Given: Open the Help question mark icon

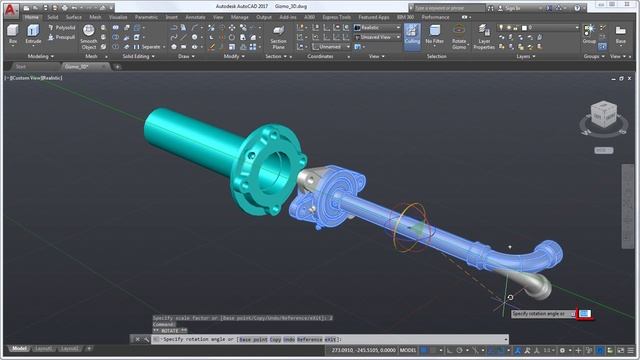Looking at the screenshot, I should pyautogui.click(x=577, y=8).
